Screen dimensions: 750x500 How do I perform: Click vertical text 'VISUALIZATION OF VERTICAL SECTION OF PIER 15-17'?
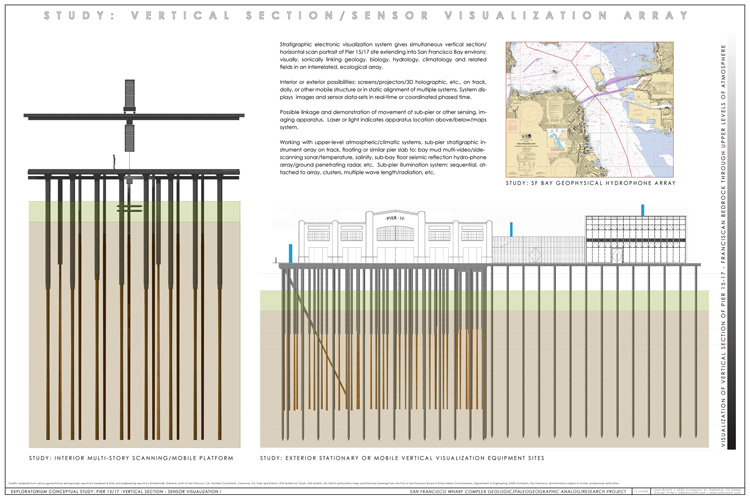723,359
